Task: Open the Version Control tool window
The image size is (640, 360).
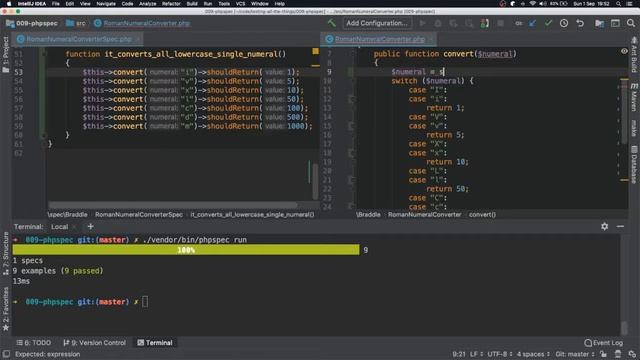Action: pos(95,342)
